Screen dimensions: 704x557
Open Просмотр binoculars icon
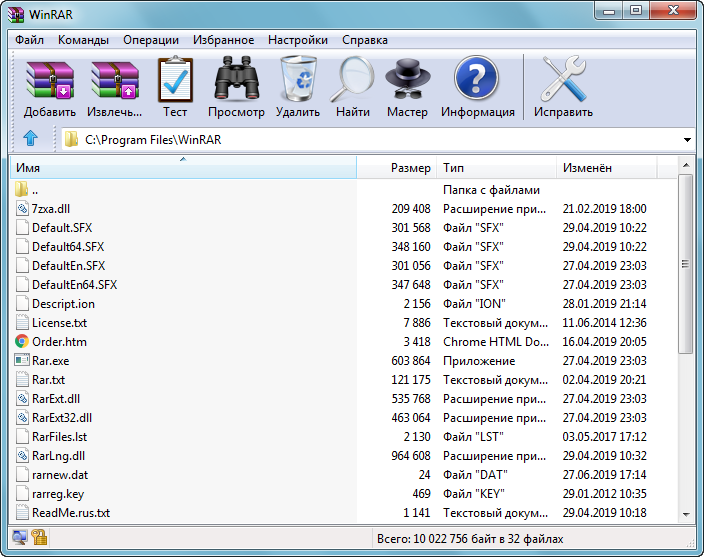[237, 78]
